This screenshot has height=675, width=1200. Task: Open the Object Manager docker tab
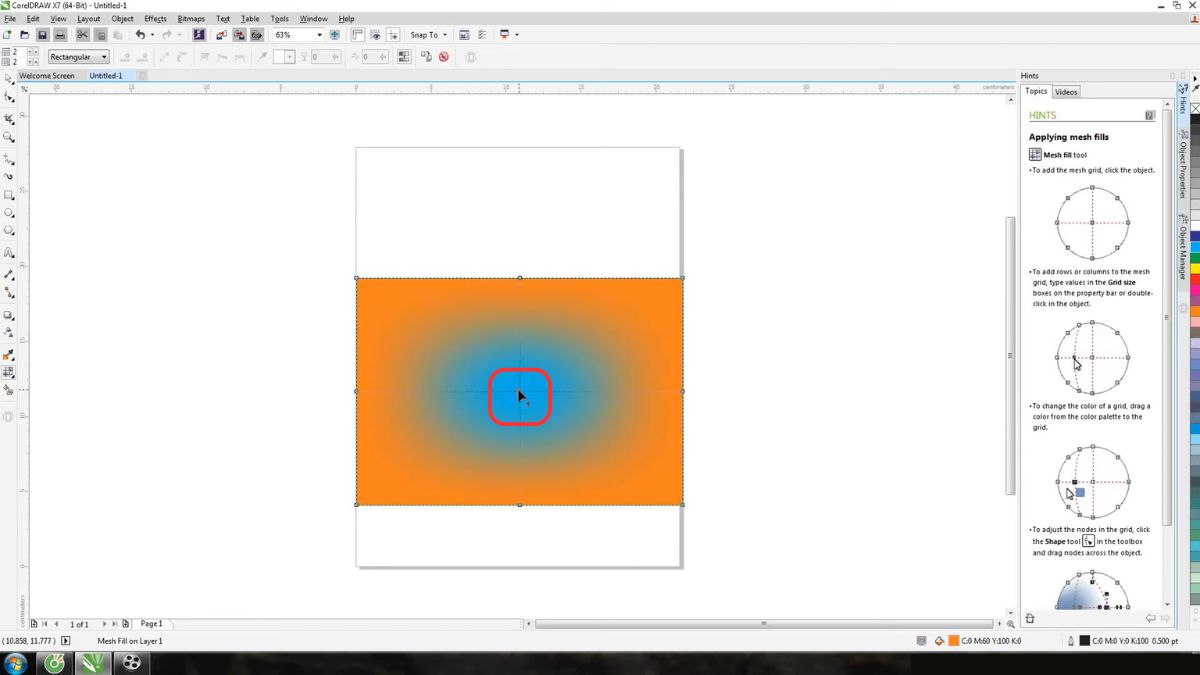click(x=1182, y=246)
